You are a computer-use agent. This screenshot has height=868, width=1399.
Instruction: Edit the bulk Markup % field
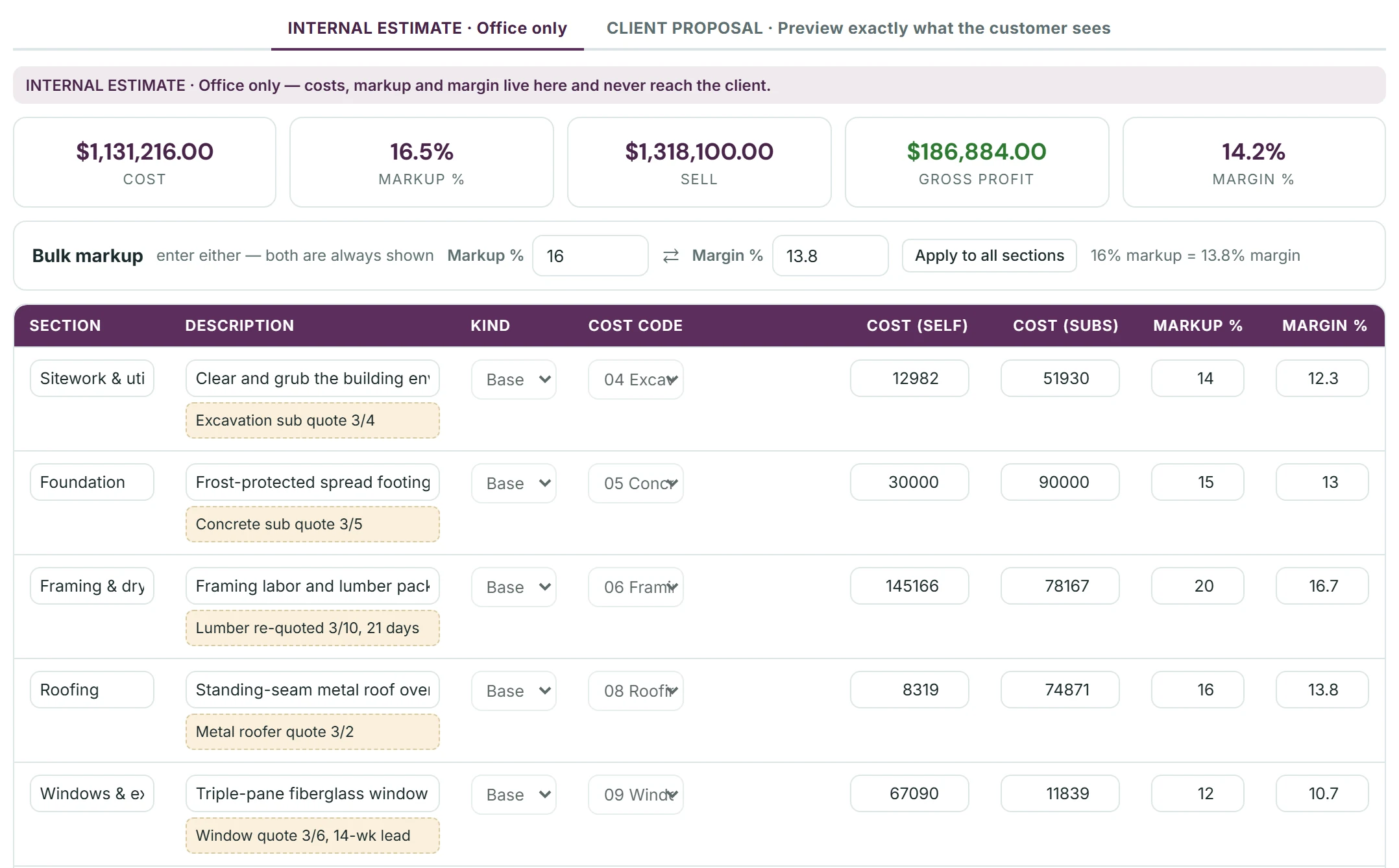590,256
